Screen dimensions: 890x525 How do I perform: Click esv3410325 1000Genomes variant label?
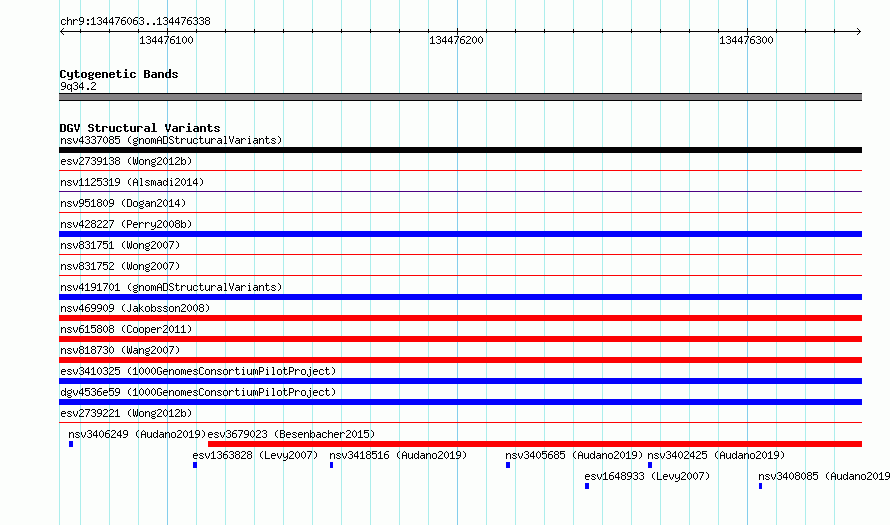tap(198, 371)
